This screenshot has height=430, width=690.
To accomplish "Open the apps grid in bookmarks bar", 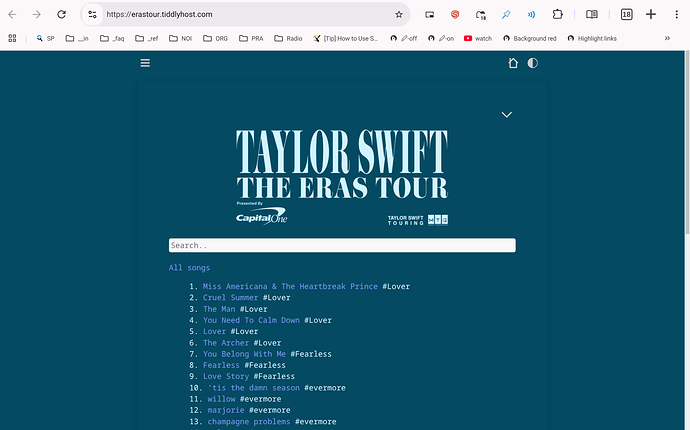I will pyautogui.click(x=13, y=38).
